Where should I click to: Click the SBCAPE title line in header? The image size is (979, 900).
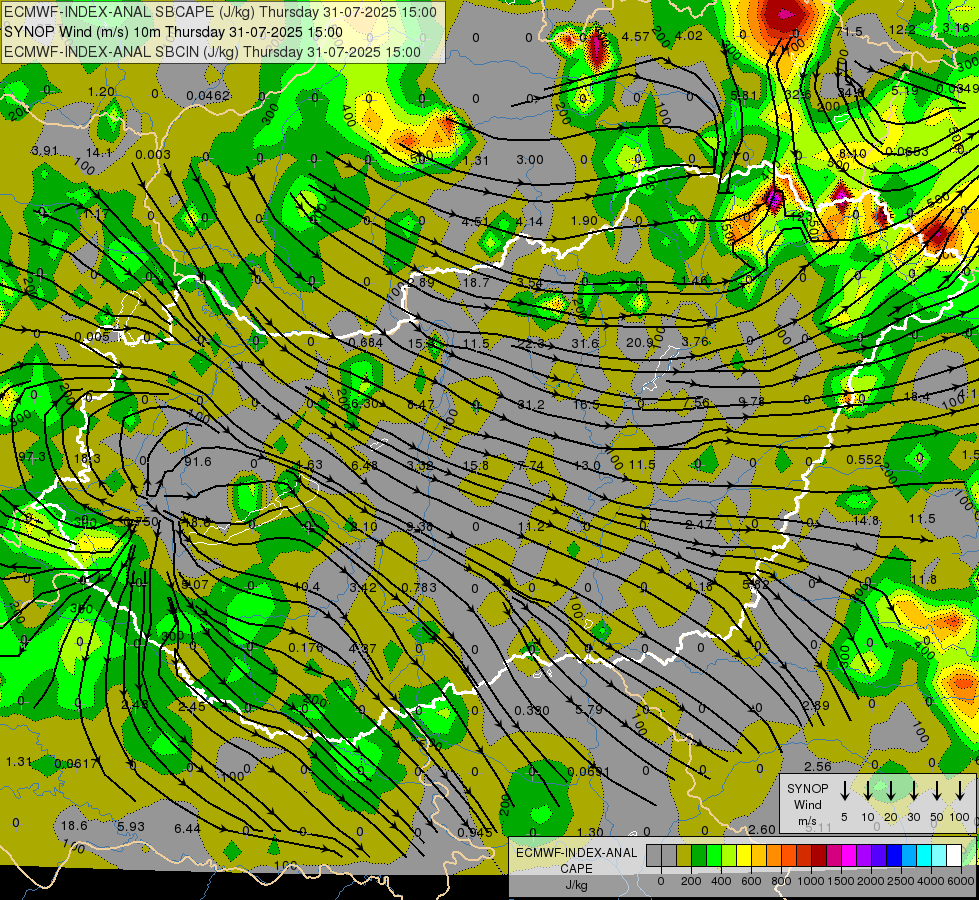(x=220, y=12)
